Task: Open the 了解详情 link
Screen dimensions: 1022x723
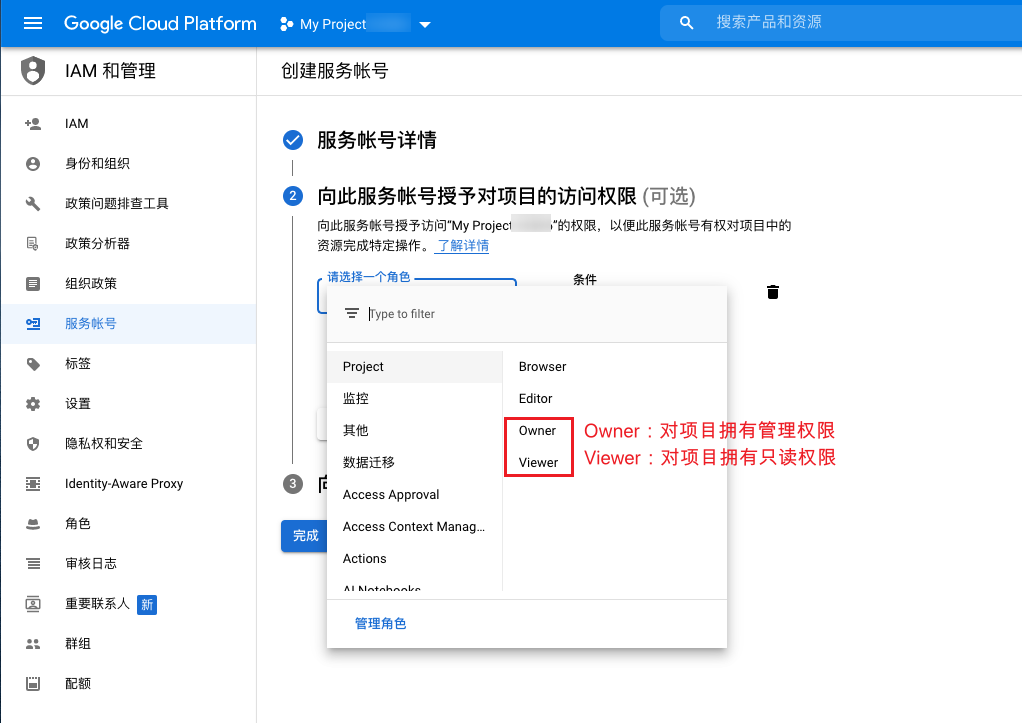Action: (461, 246)
